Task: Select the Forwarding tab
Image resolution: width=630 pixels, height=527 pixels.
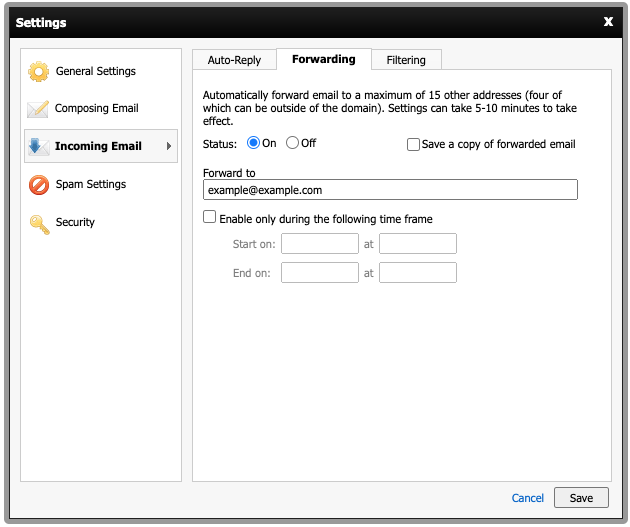Action: 324,59
